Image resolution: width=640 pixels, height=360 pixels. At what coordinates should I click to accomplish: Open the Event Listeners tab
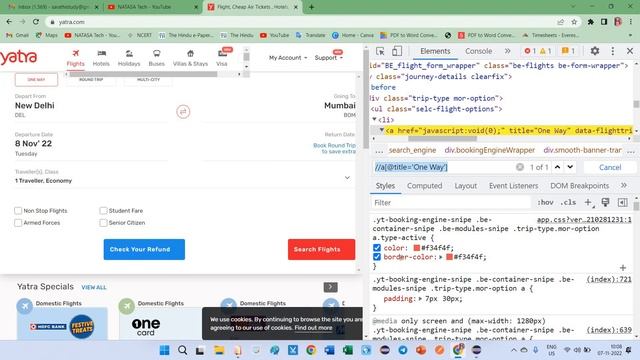point(513,186)
